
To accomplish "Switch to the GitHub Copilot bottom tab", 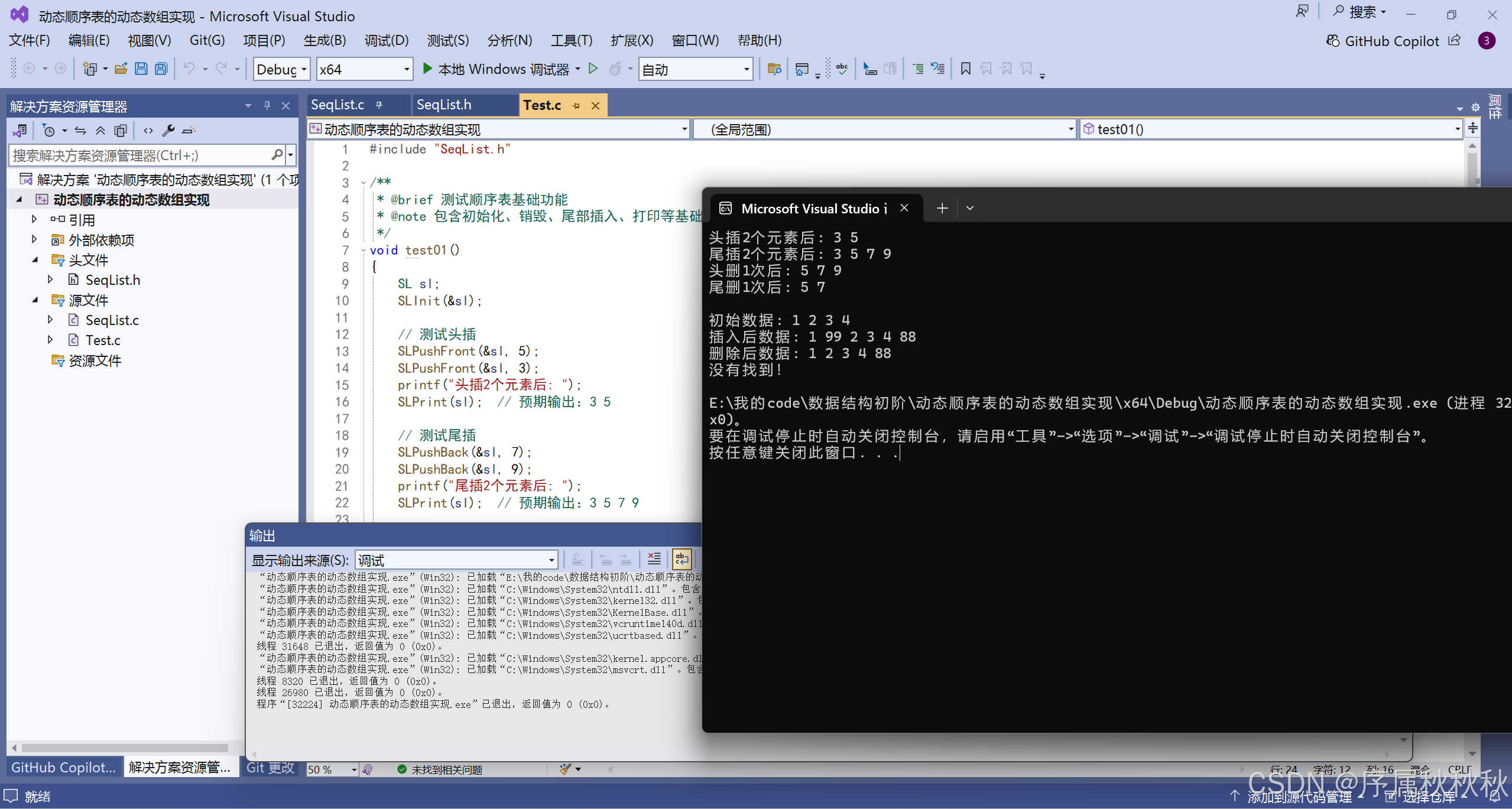I will pos(63,767).
